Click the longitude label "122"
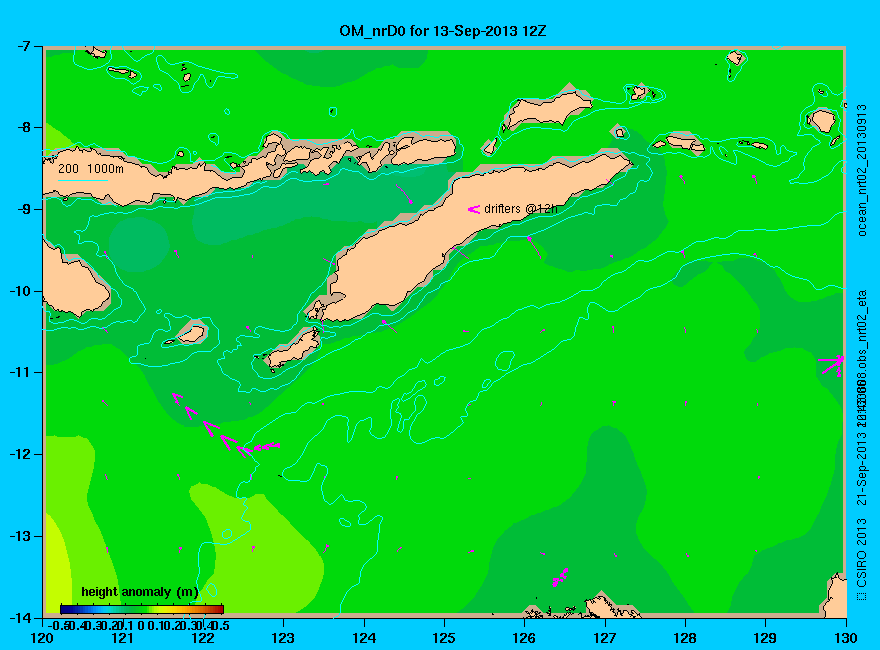Screen dimensions: 880x650 tap(203, 638)
